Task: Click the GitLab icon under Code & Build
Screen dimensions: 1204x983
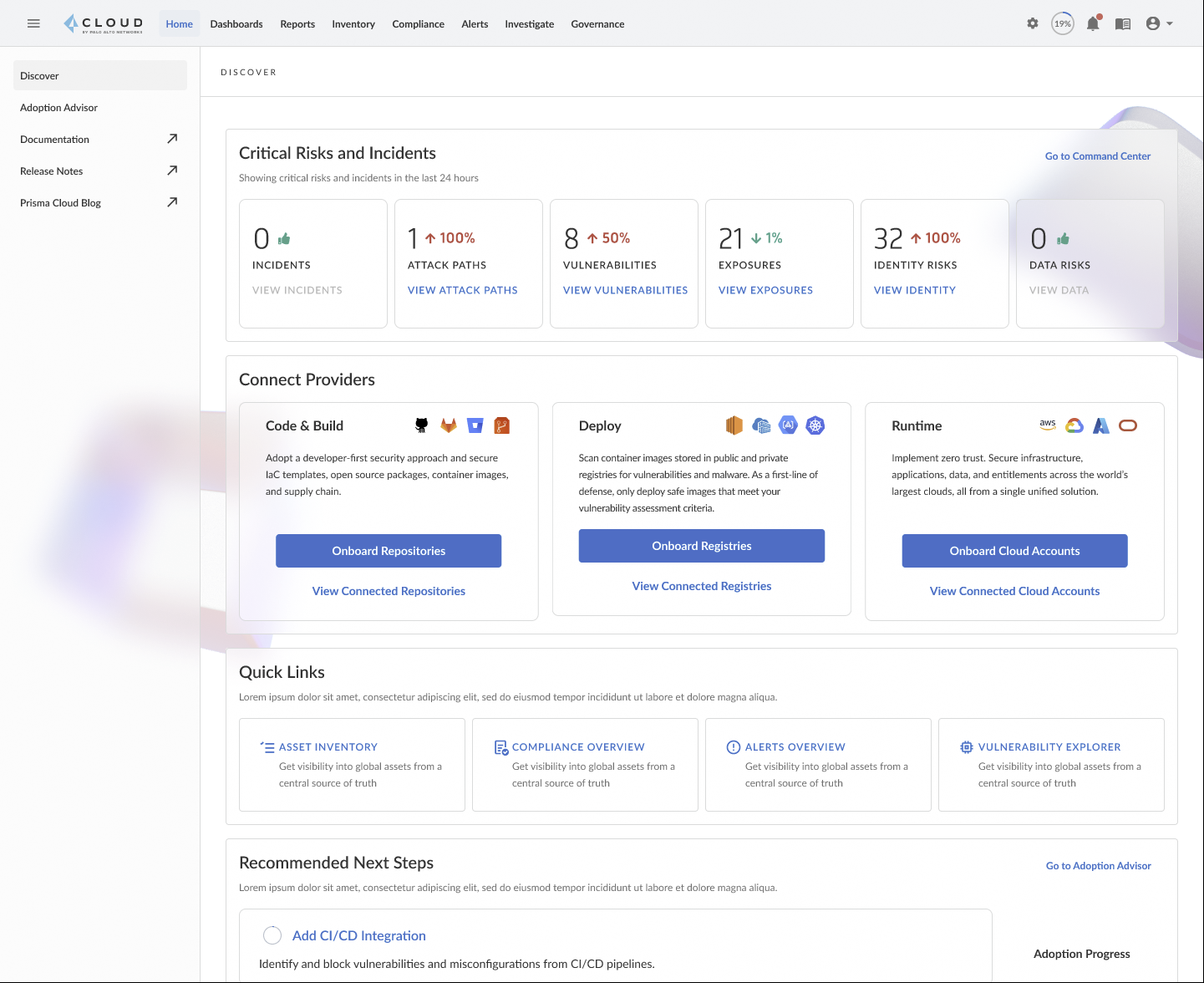Action: pos(449,425)
